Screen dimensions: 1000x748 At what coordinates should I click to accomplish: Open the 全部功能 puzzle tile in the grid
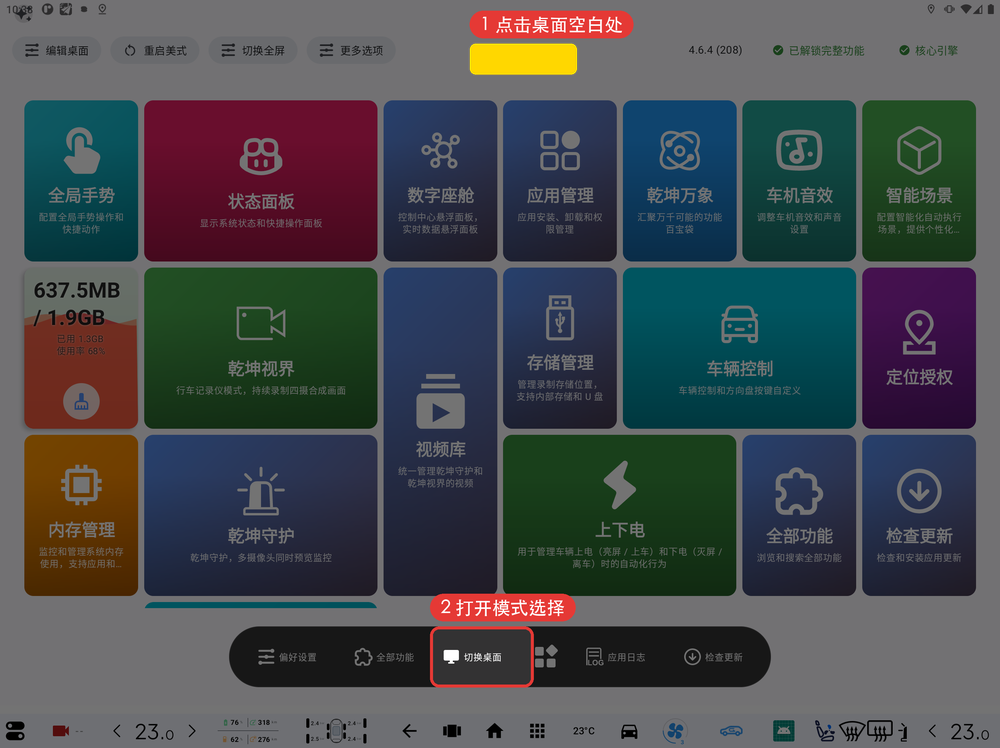(799, 515)
